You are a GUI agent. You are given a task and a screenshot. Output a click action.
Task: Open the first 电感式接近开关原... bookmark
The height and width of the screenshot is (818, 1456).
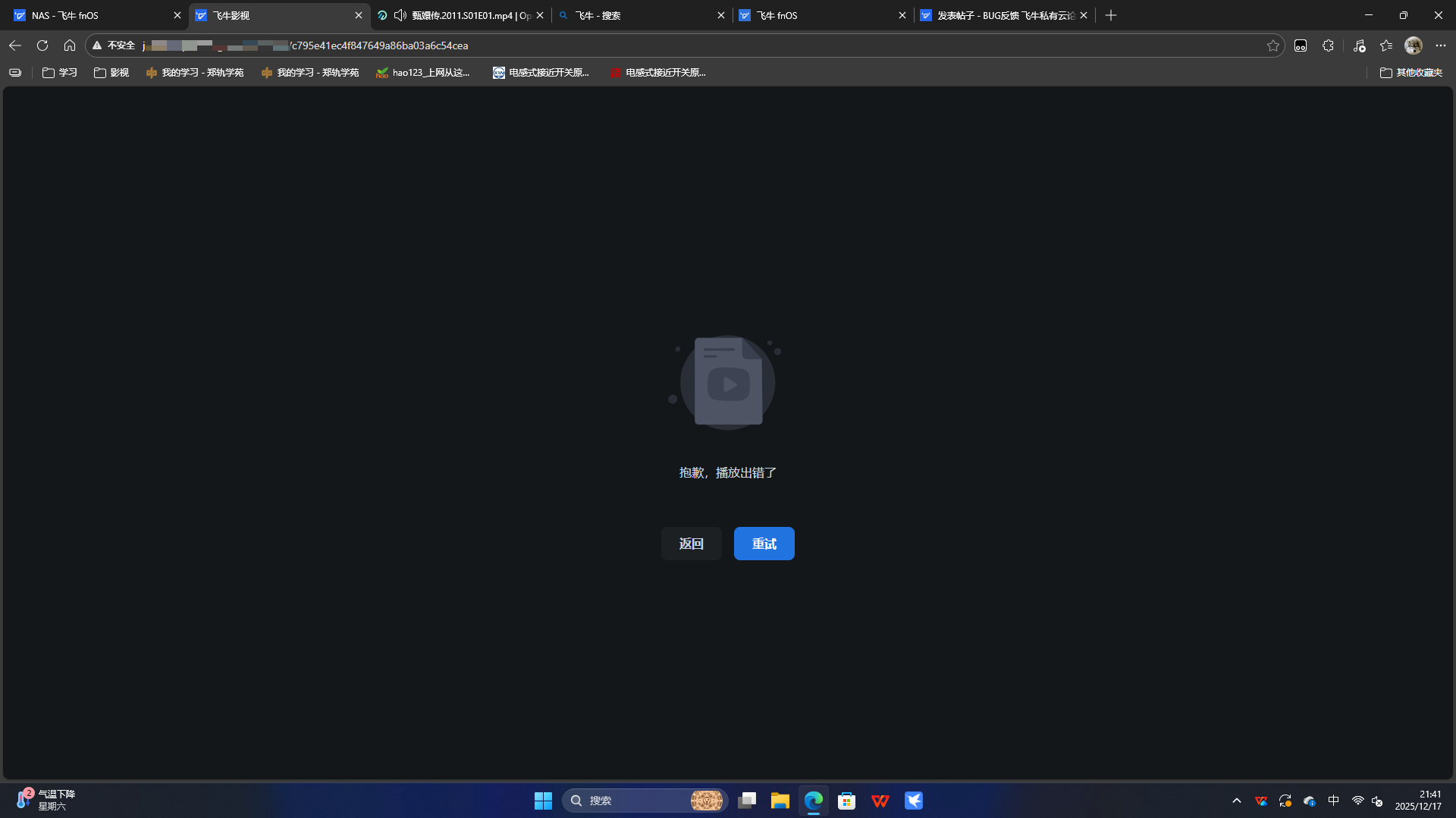tap(541, 73)
